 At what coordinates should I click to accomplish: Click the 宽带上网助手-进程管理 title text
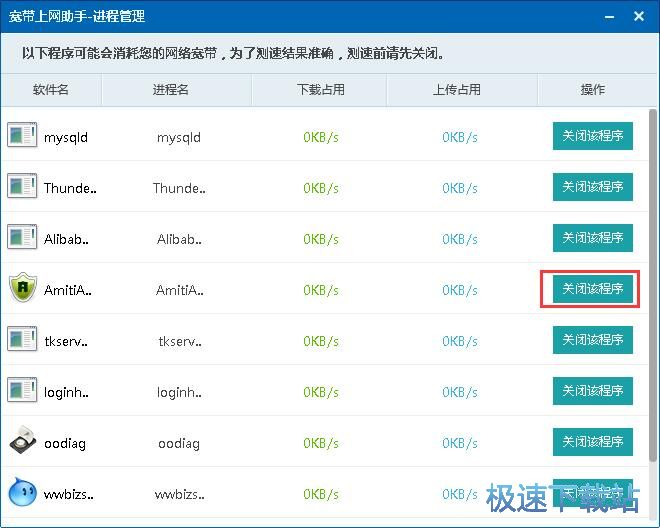click(77, 16)
